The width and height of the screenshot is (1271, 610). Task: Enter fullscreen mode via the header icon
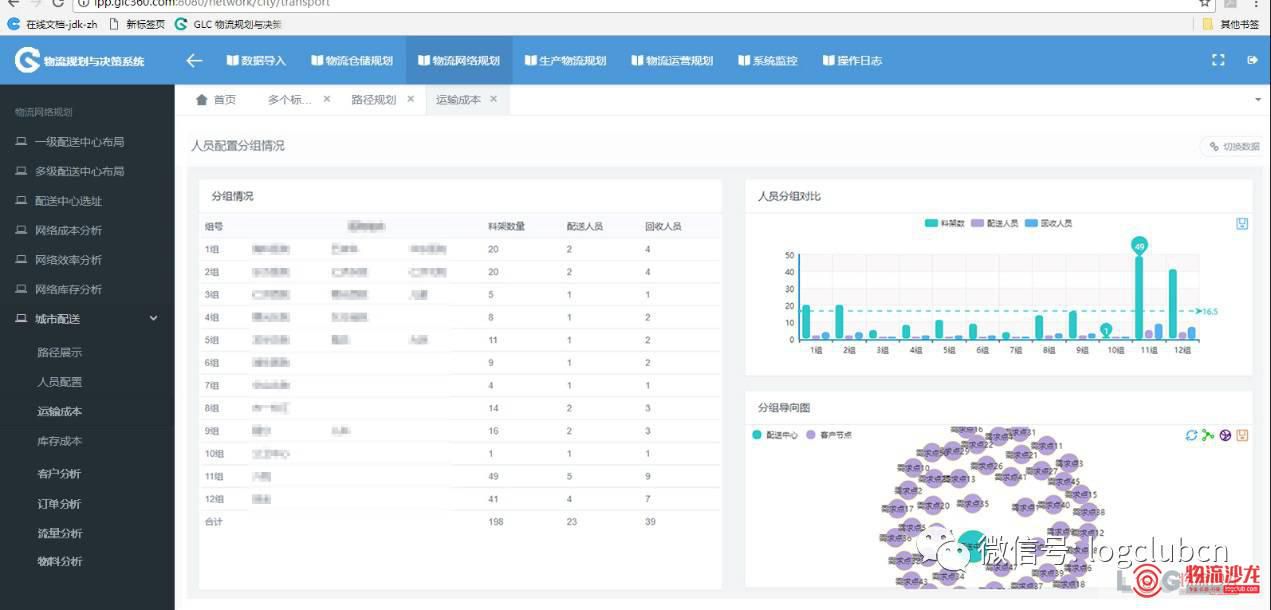tap(1218, 60)
